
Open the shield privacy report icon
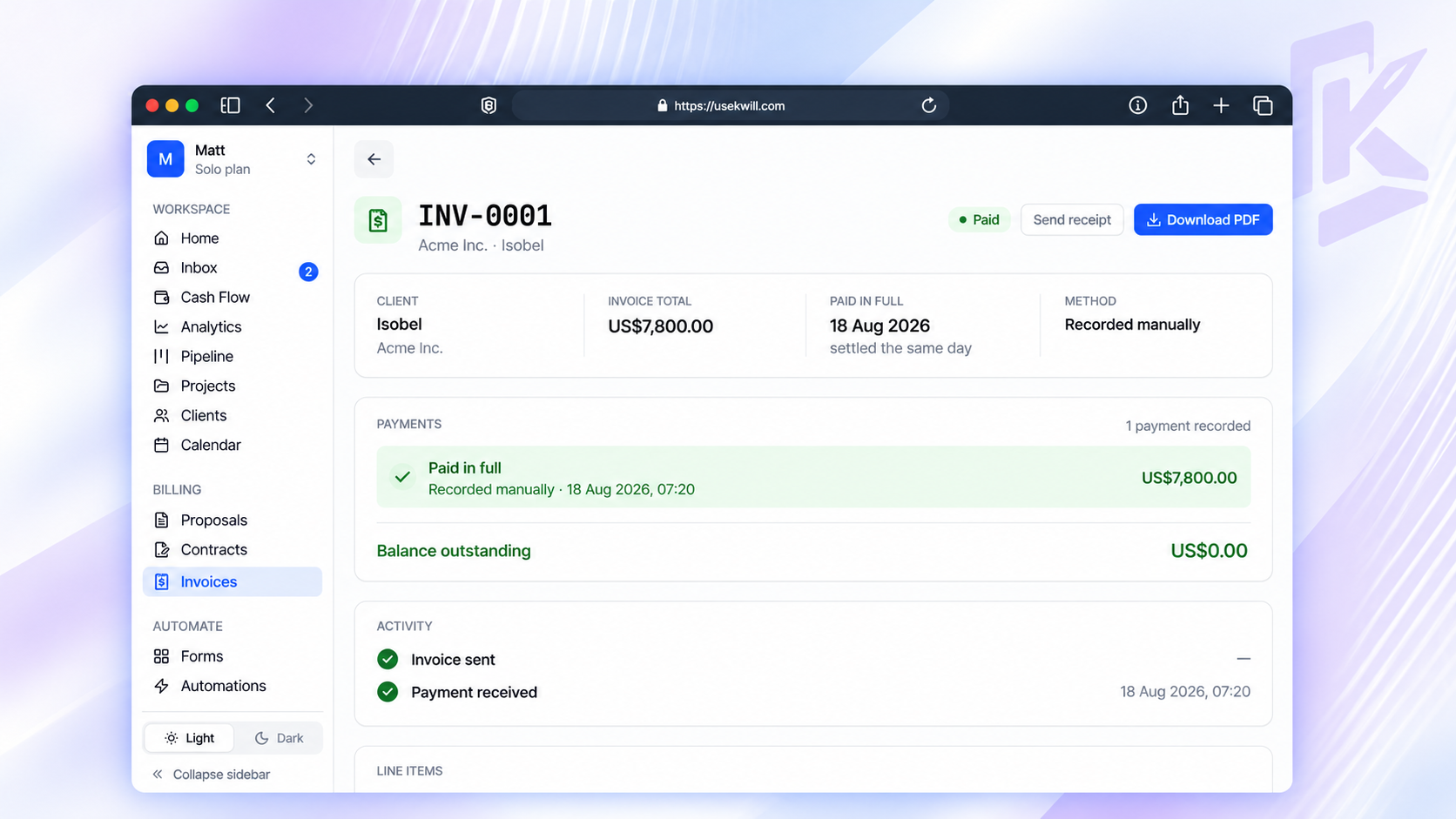pos(489,105)
